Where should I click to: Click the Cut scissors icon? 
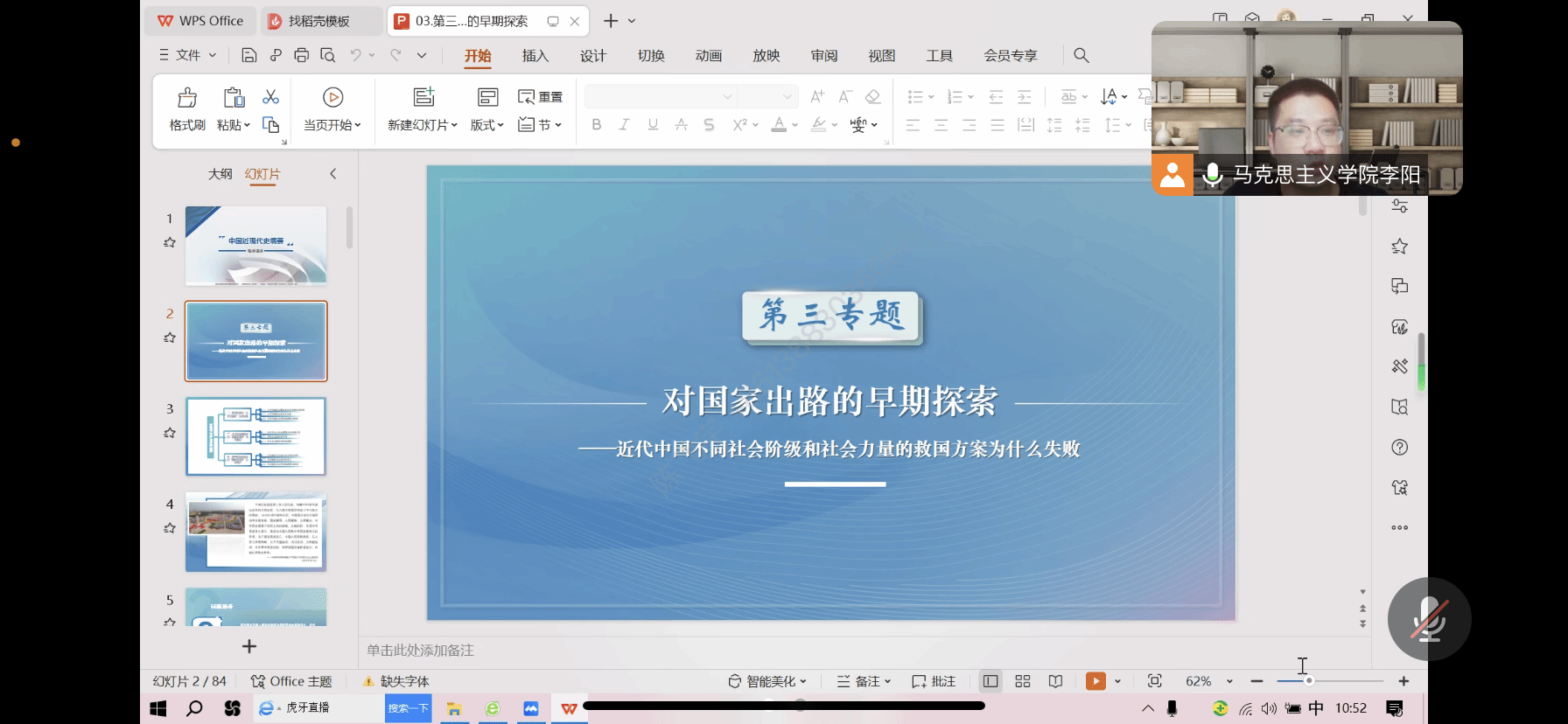[270, 97]
